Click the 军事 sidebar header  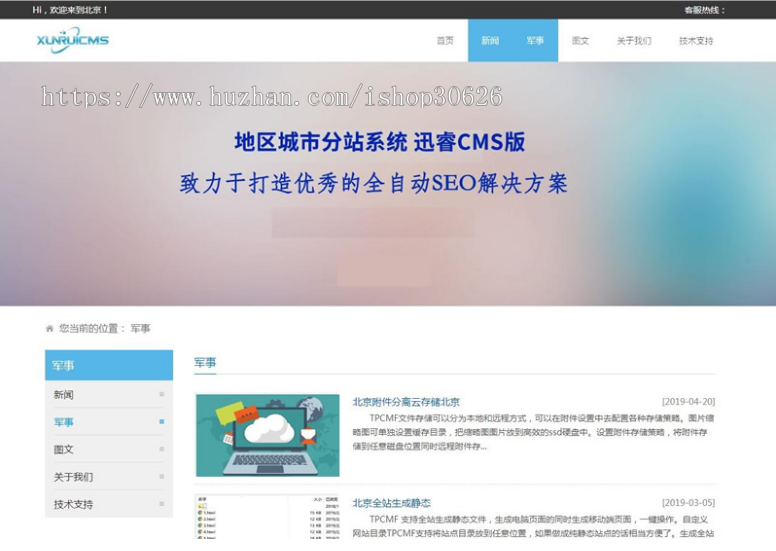coord(109,365)
